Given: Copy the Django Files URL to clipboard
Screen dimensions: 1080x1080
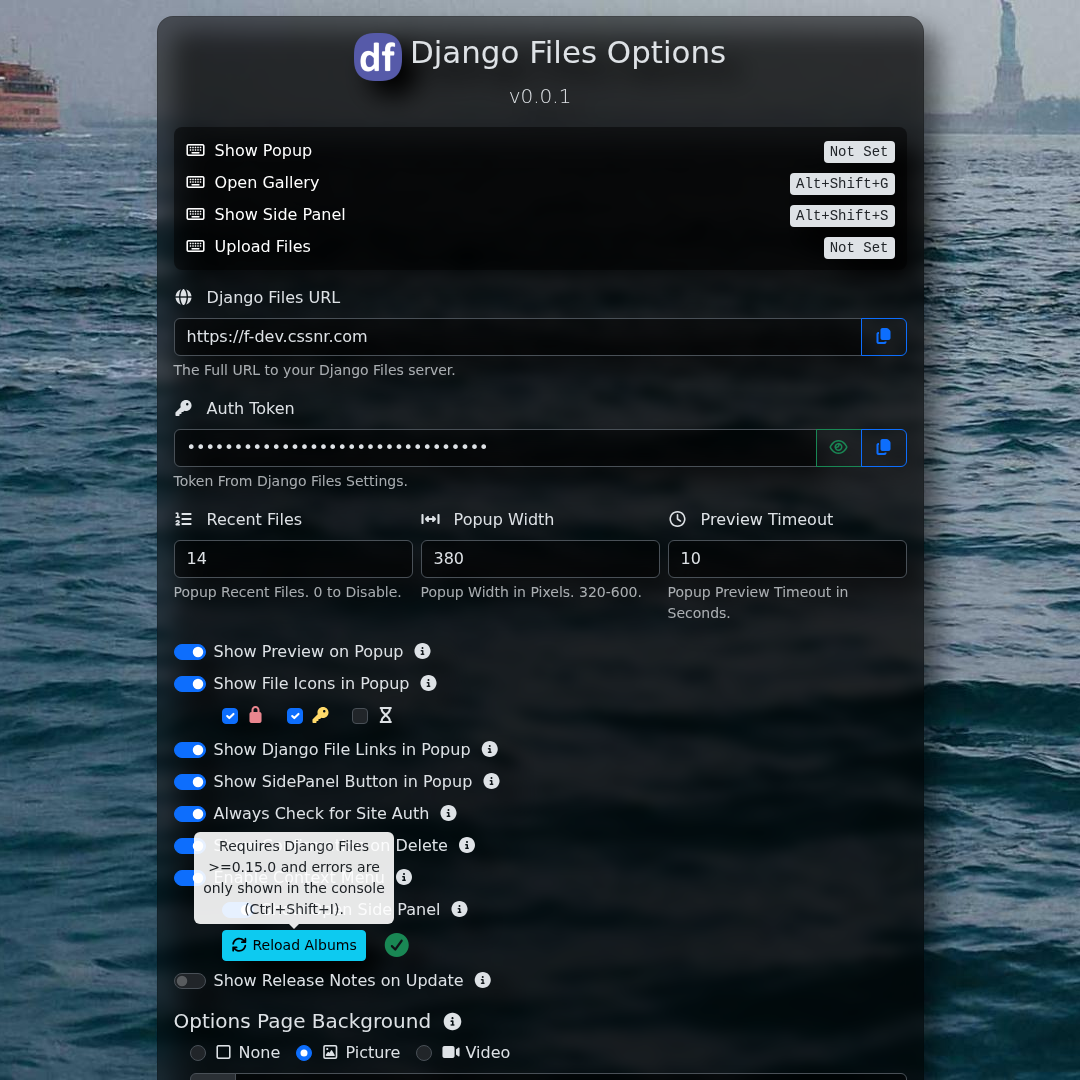Looking at the screenshot, I should [x=883, y=337].
